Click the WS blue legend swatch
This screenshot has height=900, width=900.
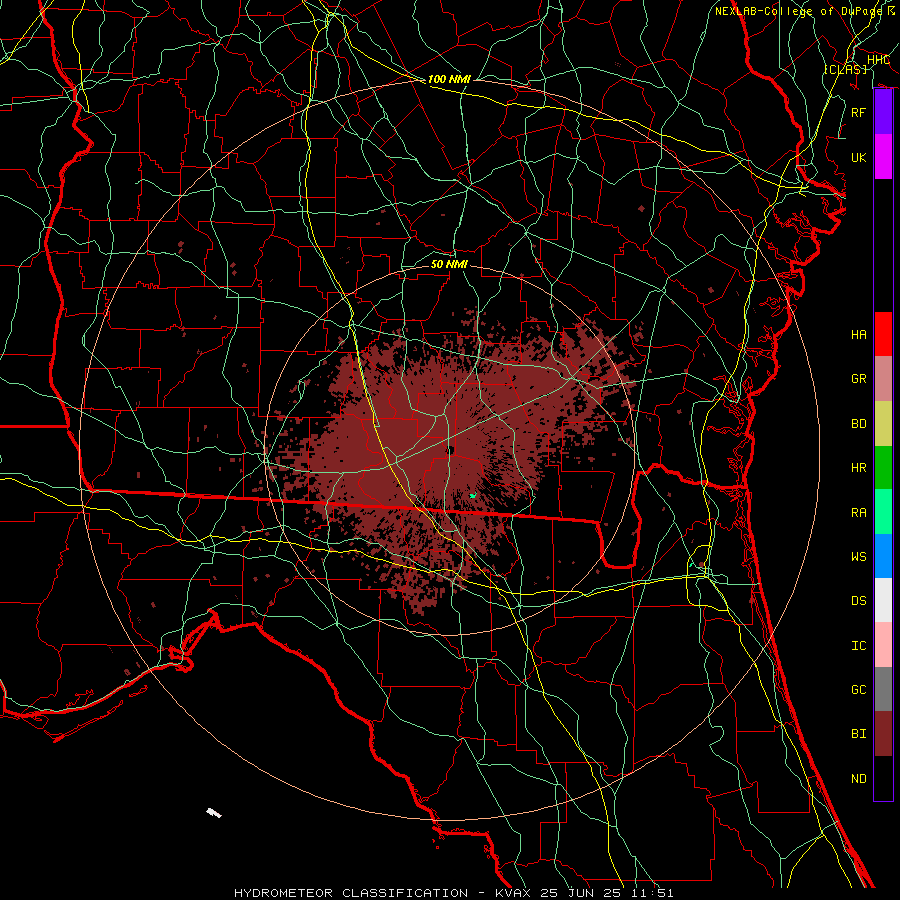(x=883, y=556)
